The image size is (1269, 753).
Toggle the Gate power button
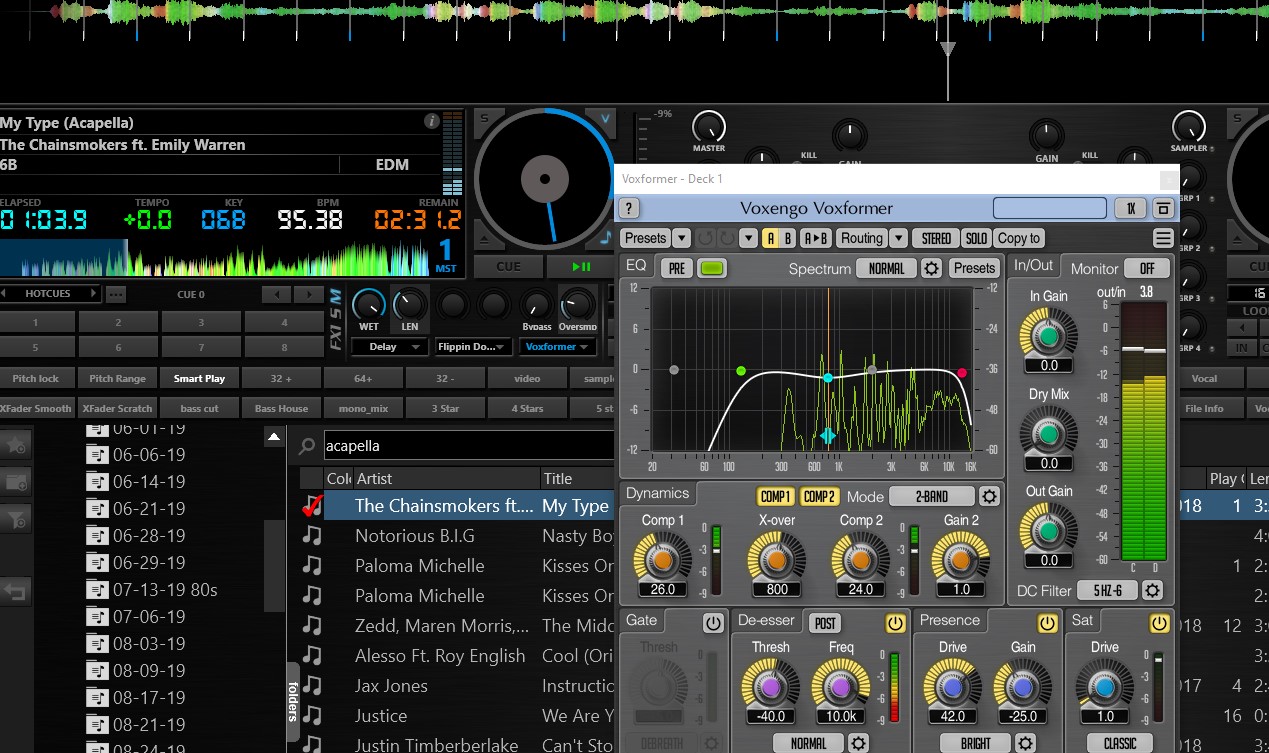tap(712, 623)
